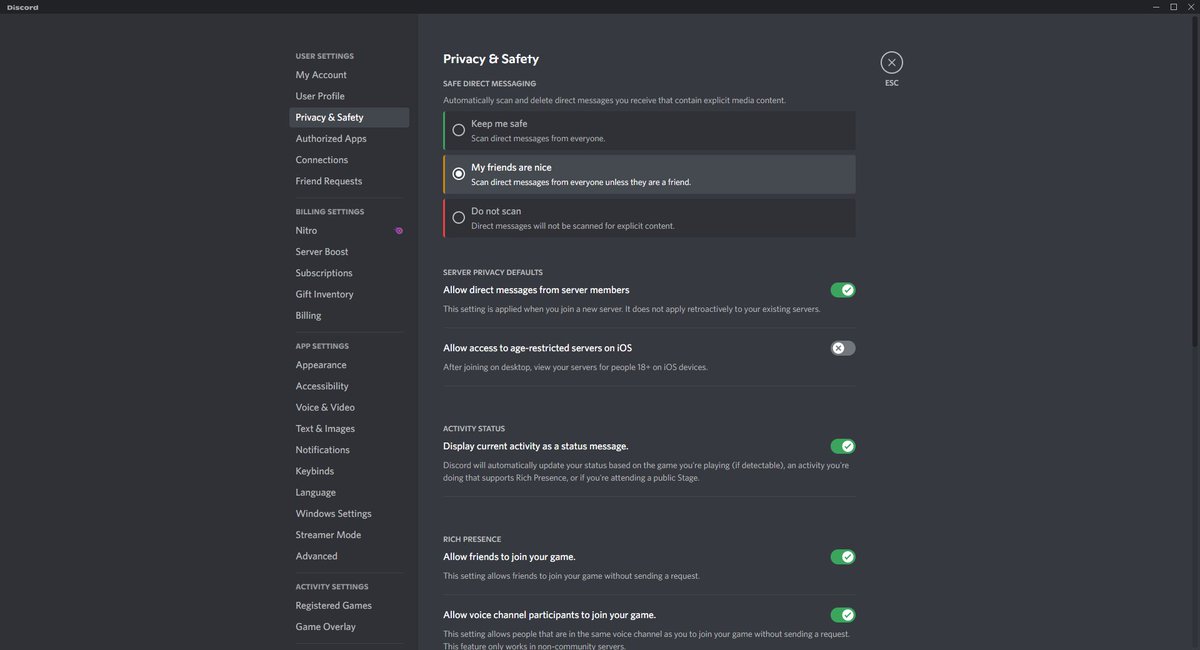Click the 'APP SETTINGS' sidebar header
The height and width of the screenshot is (650, 1200).
pos(322,346)
